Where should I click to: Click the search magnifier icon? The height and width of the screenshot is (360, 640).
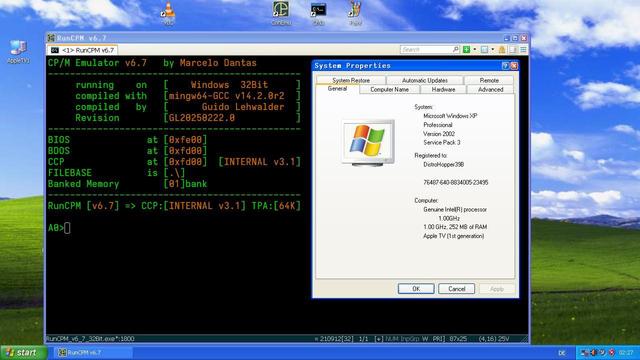point(456,49)
